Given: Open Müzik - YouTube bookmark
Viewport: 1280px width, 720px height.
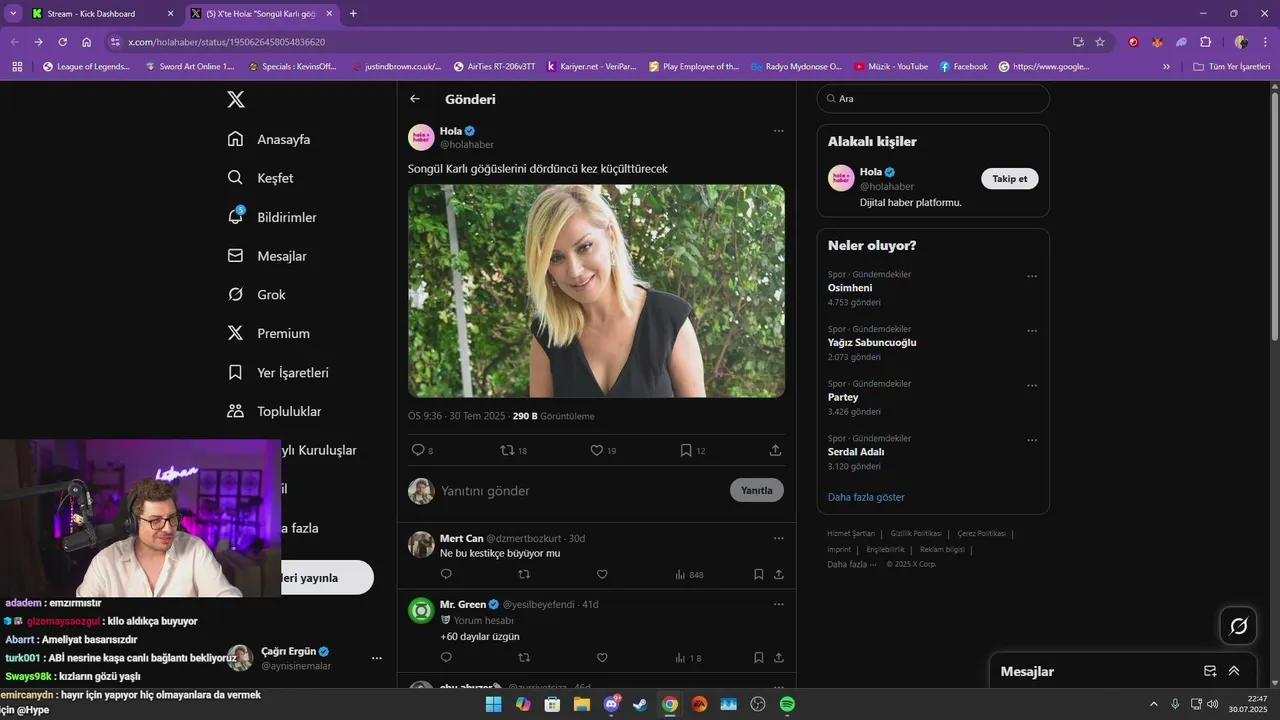Looking at the screenshot, I should pyautogui.click(x=891, y=67).
